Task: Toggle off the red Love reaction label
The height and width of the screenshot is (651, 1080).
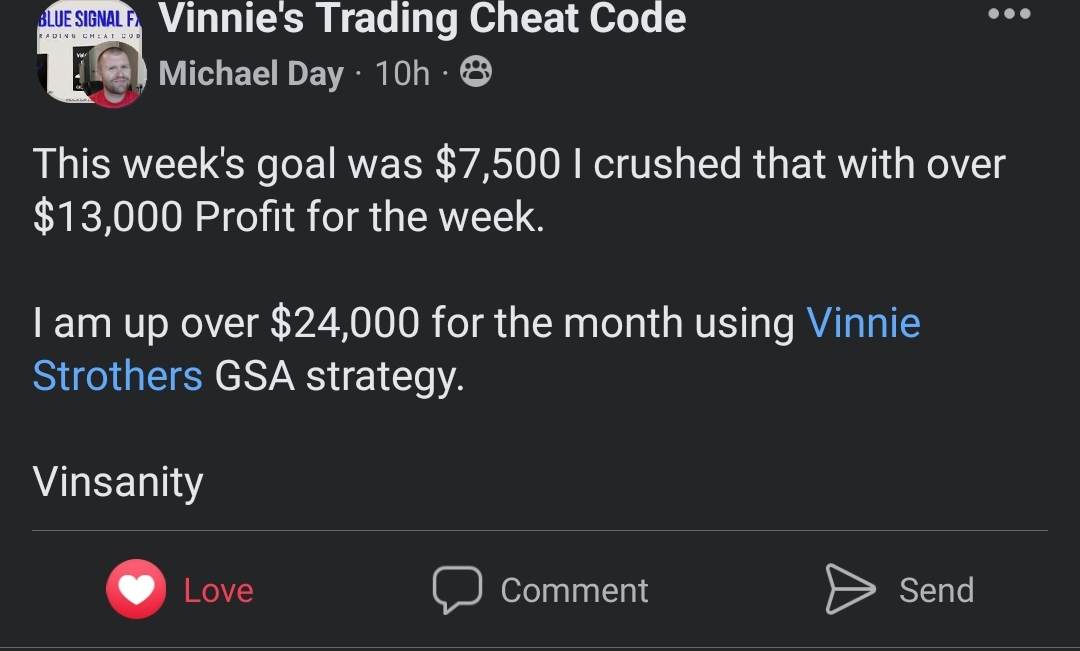Action: click(218, 590)
